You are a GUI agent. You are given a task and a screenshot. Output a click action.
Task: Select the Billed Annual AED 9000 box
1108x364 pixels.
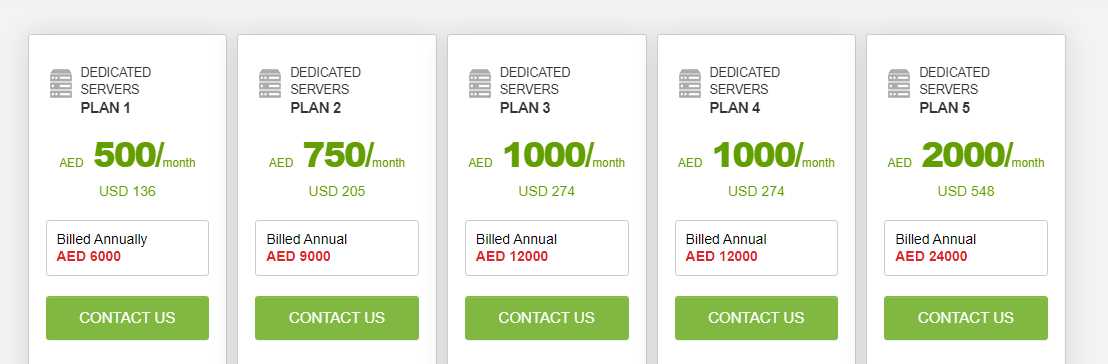point(337,248)
